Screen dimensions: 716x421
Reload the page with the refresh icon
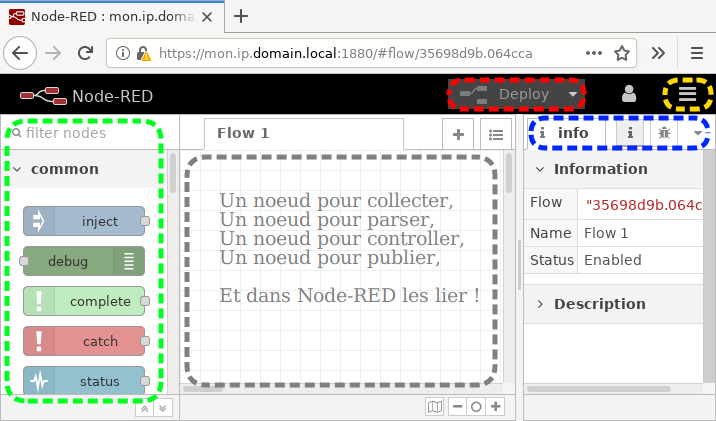[85, 53]
